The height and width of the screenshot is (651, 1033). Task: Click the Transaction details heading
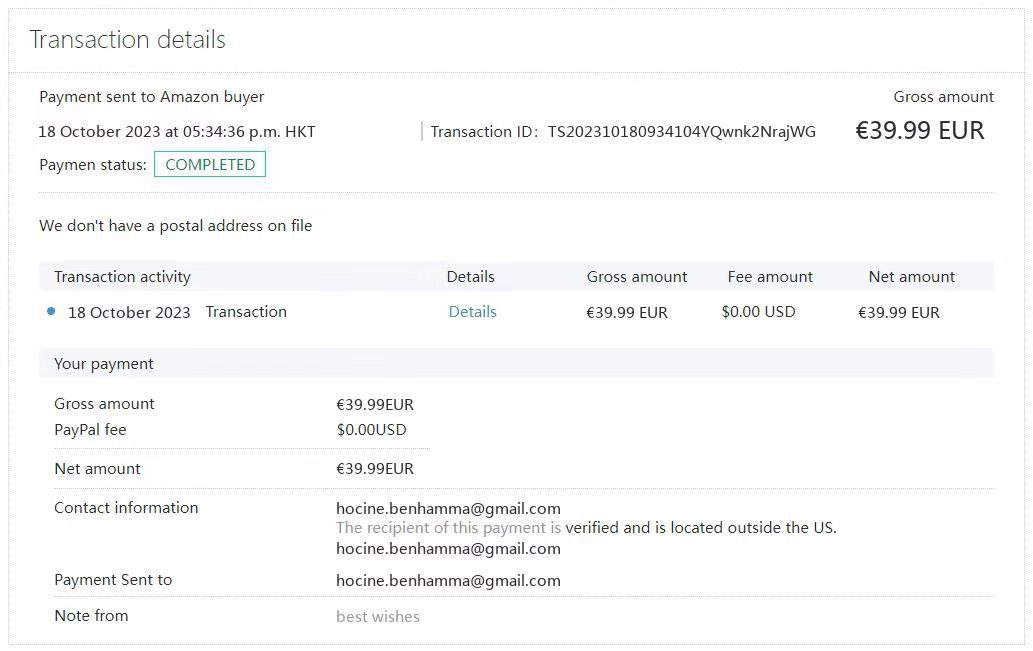[128, 40]
